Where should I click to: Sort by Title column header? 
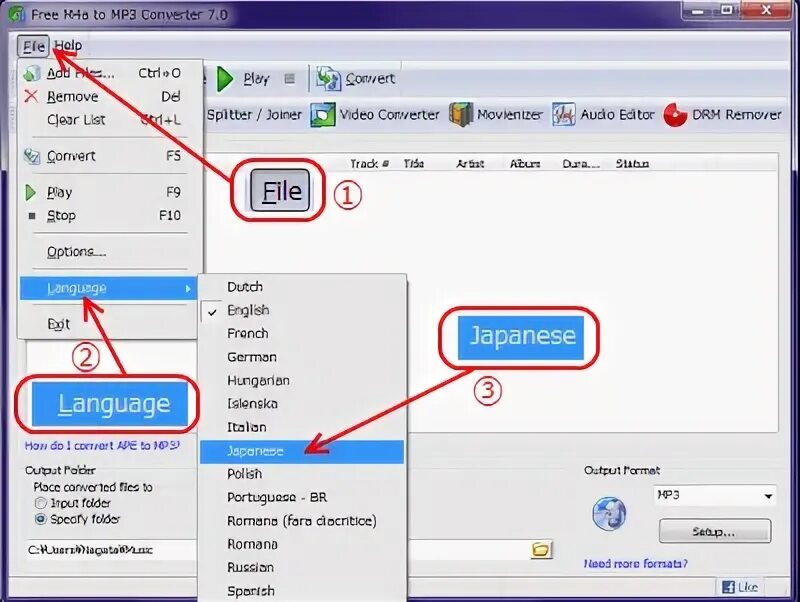click(x=414, y=164)
